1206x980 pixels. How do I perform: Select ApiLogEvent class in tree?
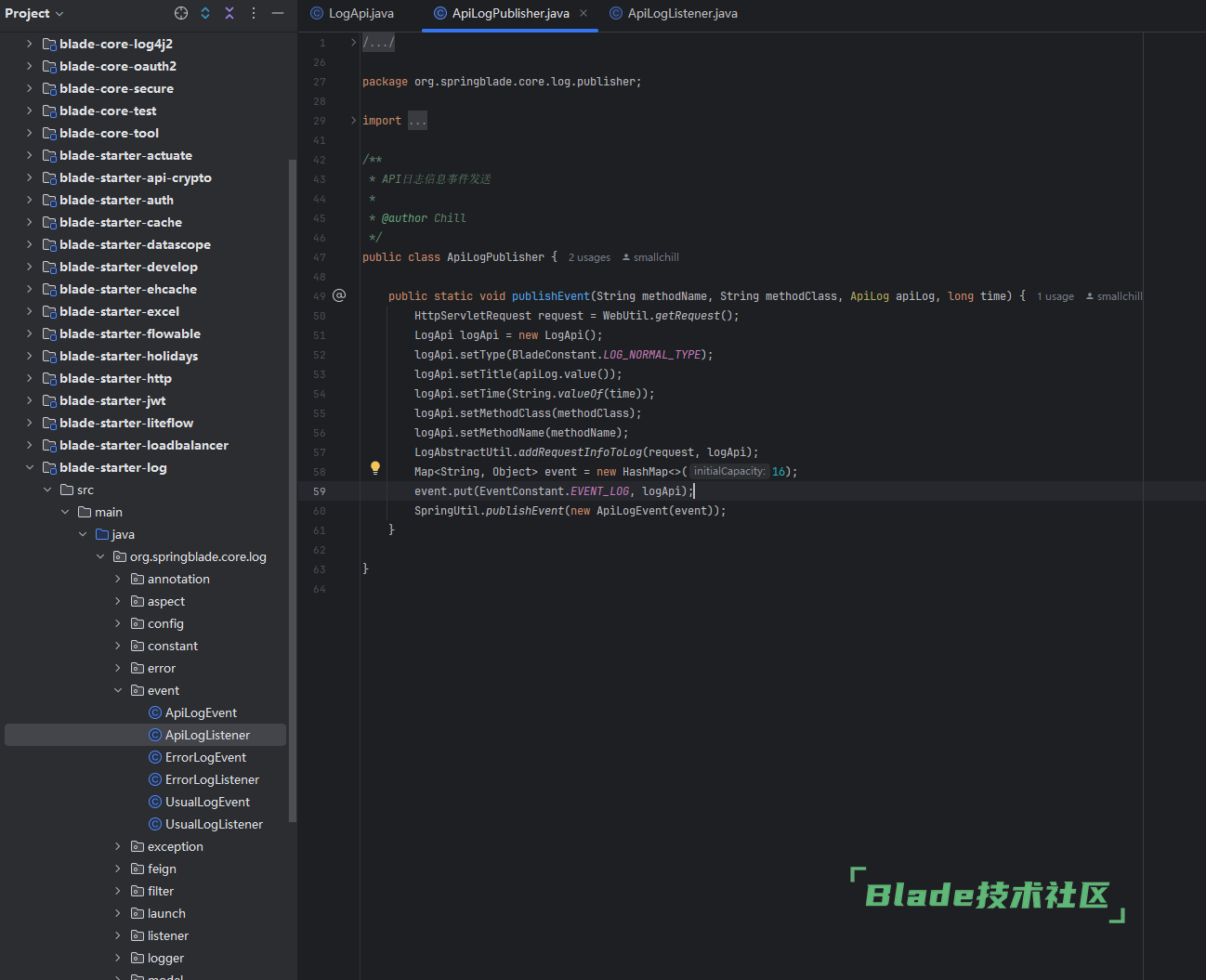[x=201, y=712]
